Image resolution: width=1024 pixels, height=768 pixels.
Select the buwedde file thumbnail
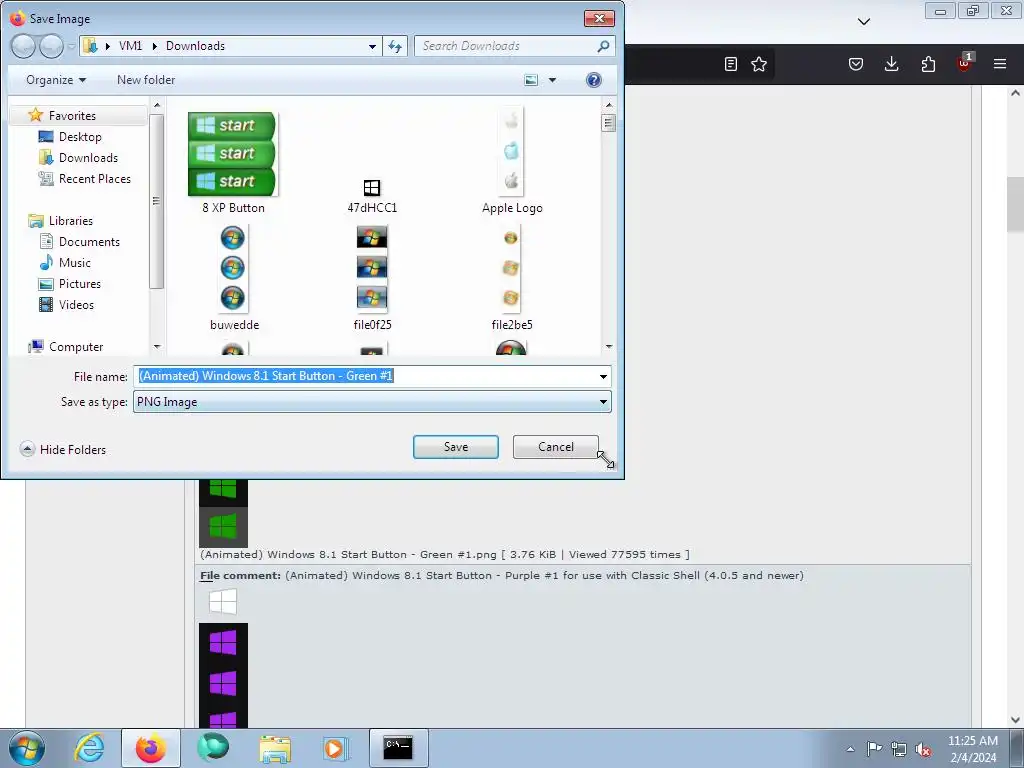click(233, 267)
